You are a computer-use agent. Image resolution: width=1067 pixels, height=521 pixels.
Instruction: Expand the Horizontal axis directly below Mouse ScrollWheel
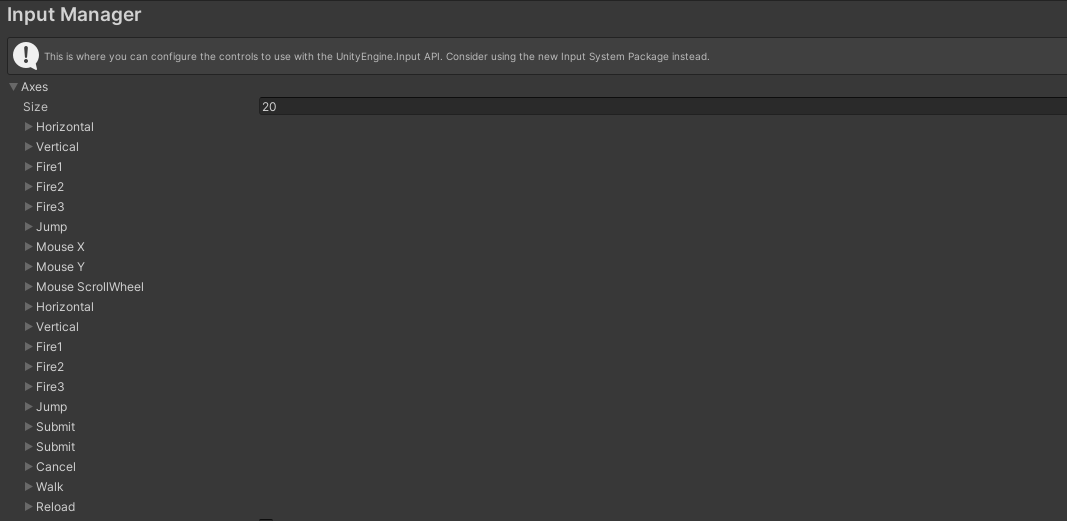click(29, 306)
